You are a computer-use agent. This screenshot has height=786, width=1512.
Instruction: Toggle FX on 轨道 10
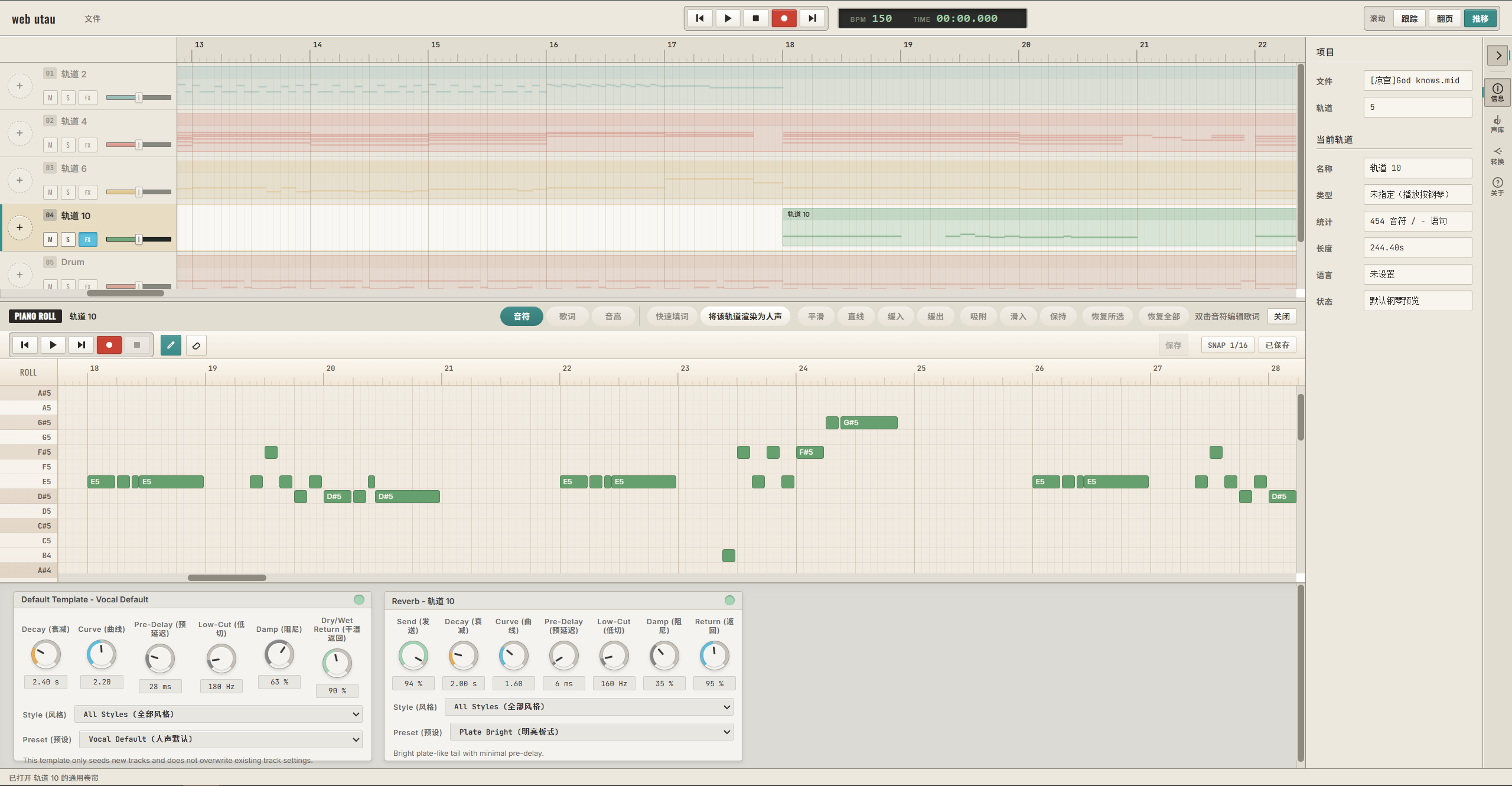(x=88, y=240)
